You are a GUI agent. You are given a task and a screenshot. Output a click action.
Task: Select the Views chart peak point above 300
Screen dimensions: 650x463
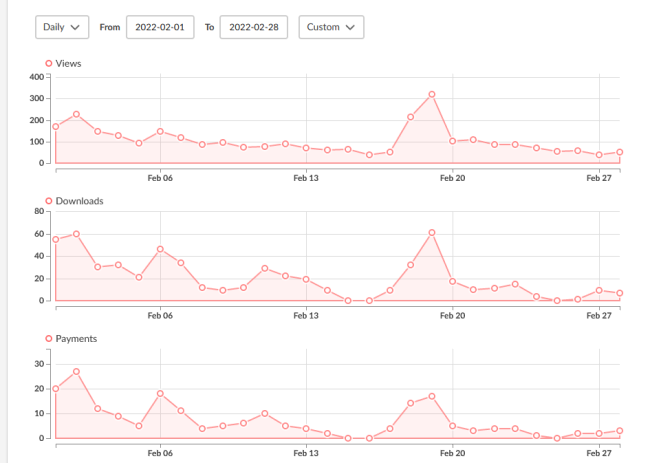pos(432,95)
